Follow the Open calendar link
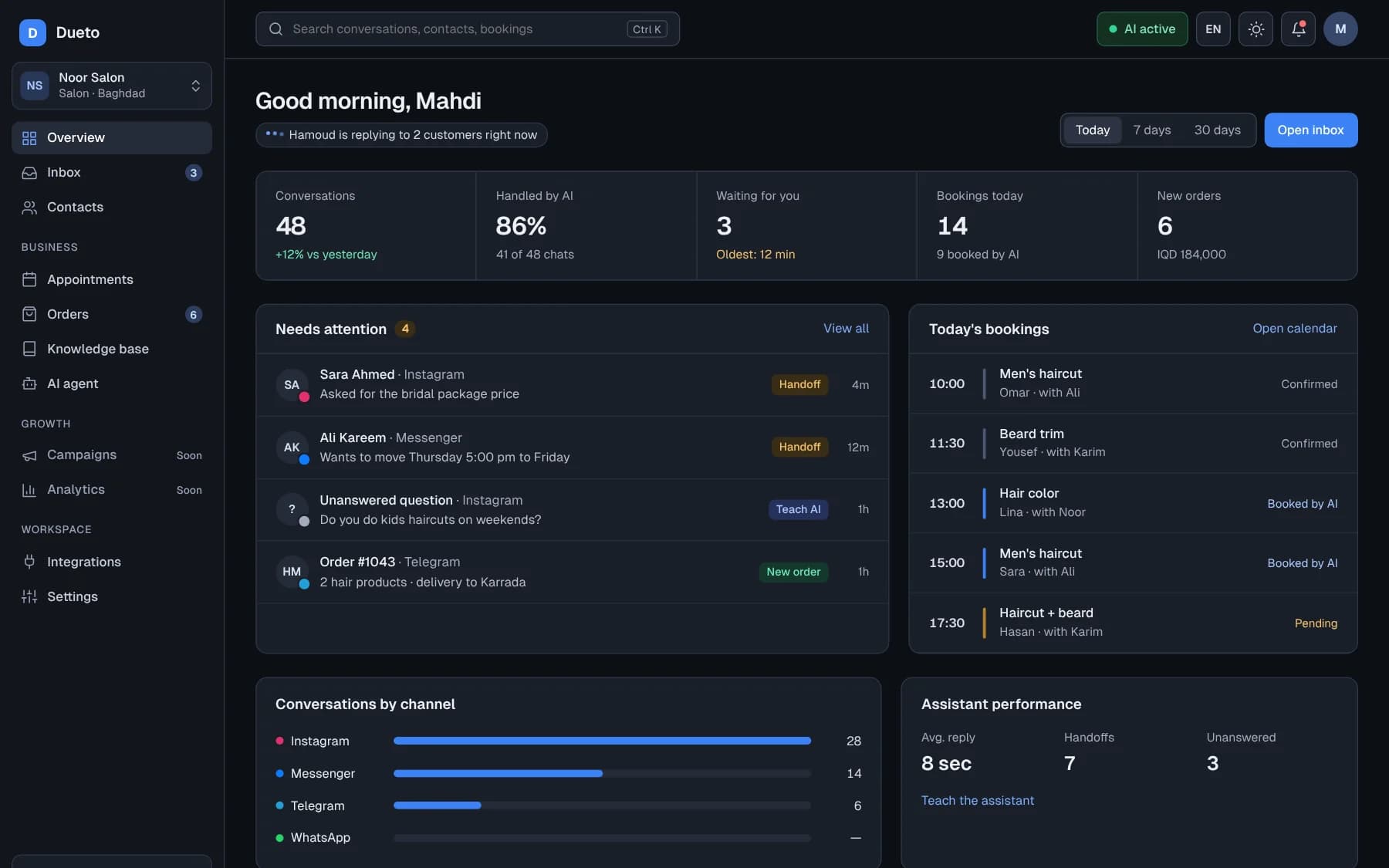The width and height of the screenshot is (1389, 868). coord(1294,329)
